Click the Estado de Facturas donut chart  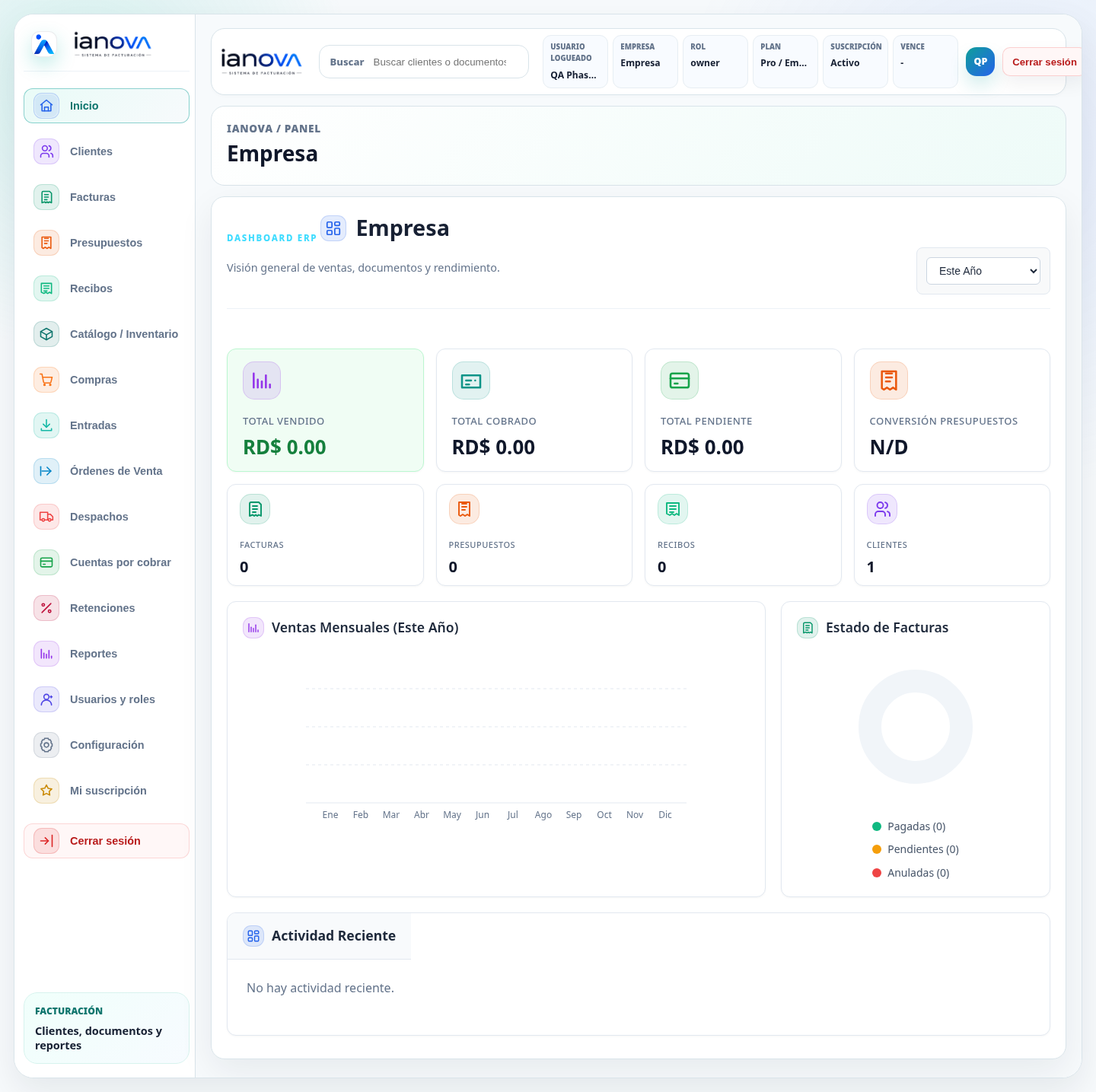pos(916,727)
